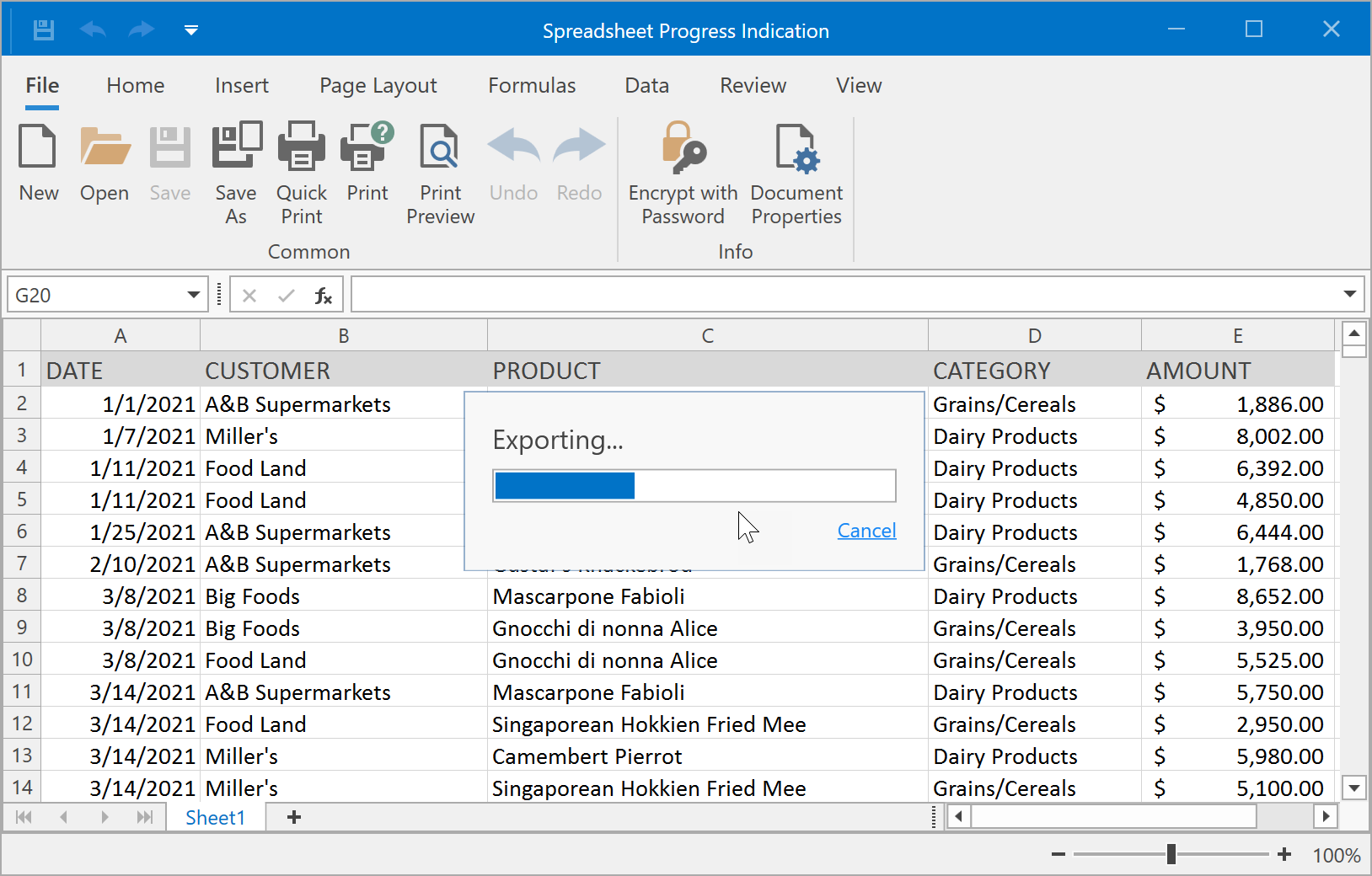This screenshot has height=876, width=1372.
Task: Open Print Preview
Action: (440, 147)
